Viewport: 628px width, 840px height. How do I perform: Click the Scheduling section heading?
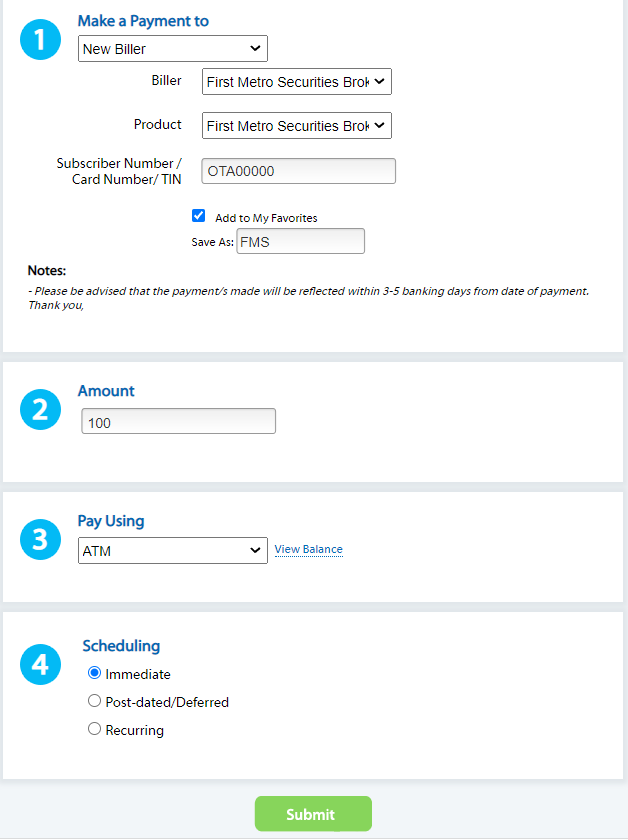[121, 646]
